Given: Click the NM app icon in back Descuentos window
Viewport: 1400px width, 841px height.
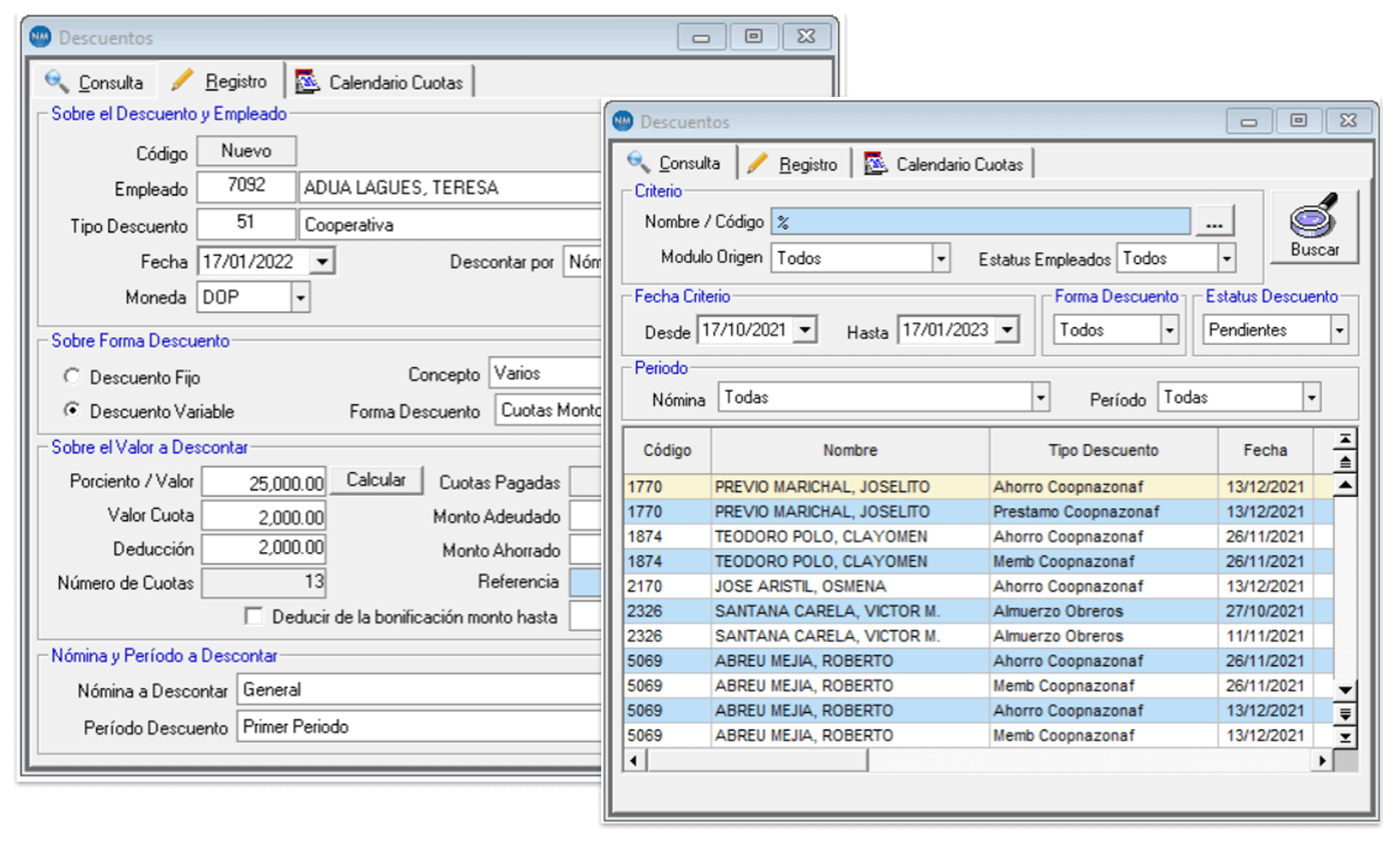Looking at the screenshot, I should click(40, 37).
